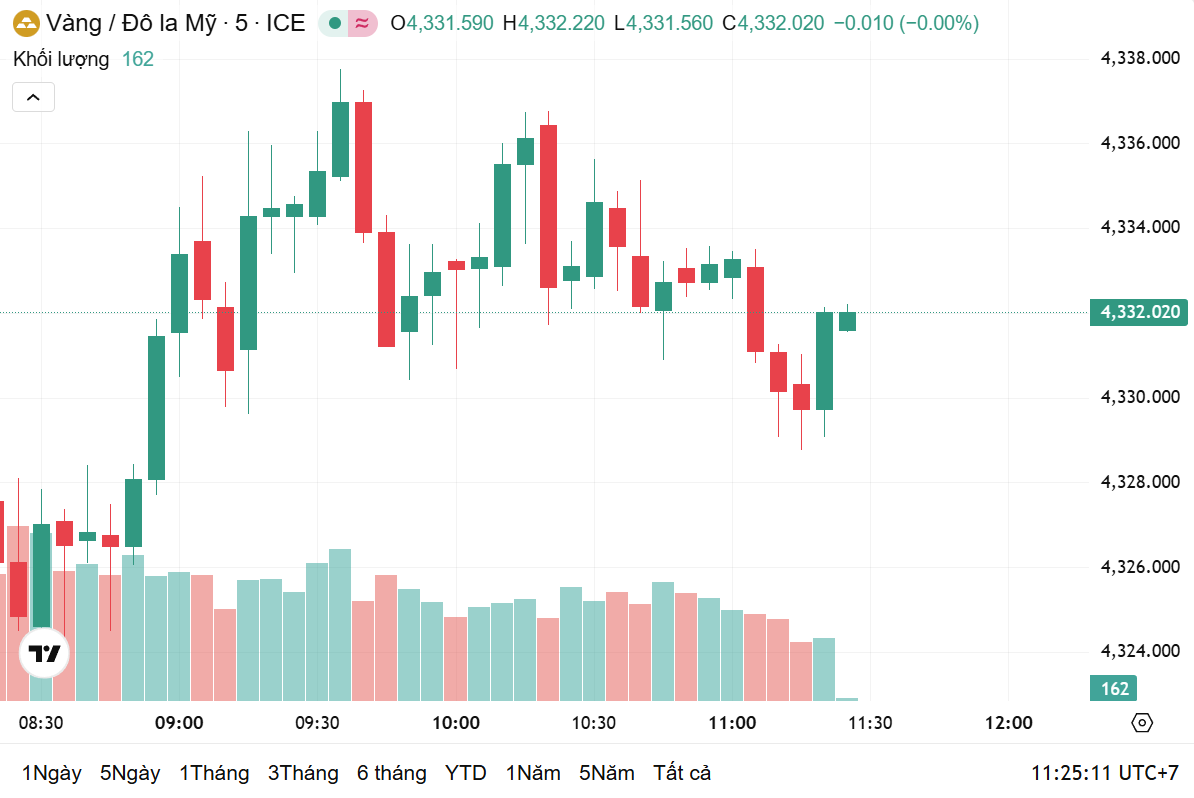Select the 5Ngày time range
This screenshot has width=1194, height=798.
[130, 773]
